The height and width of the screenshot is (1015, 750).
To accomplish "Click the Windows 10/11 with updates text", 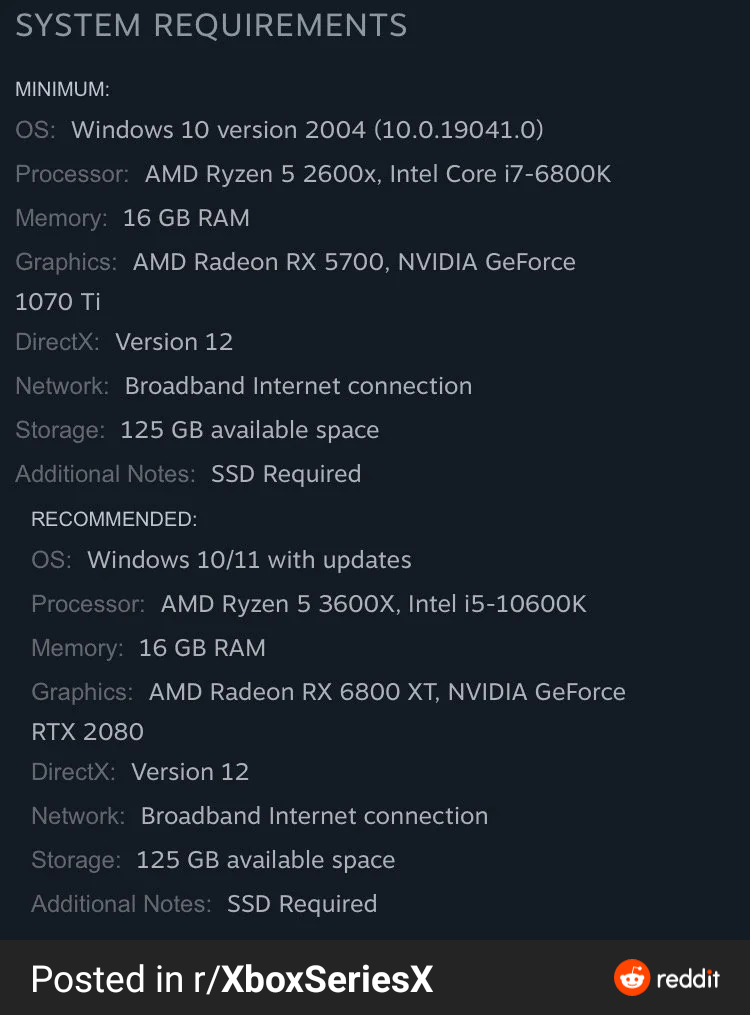I will pos(249,560).
